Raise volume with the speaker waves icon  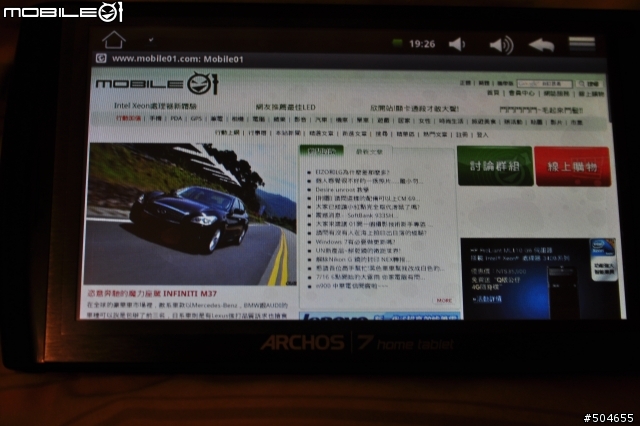click(502, 44)
